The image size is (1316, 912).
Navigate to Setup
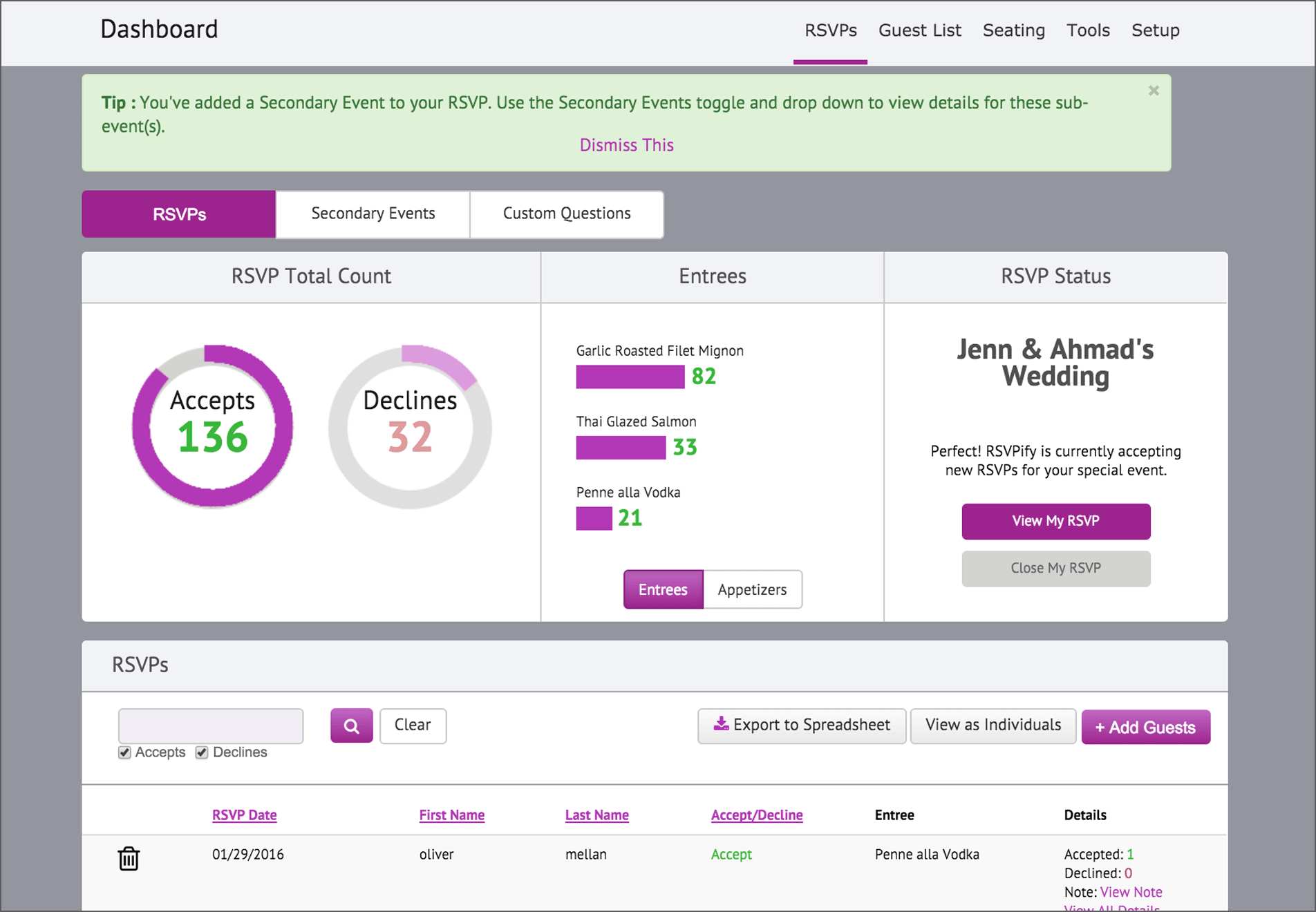point(1156,30)
